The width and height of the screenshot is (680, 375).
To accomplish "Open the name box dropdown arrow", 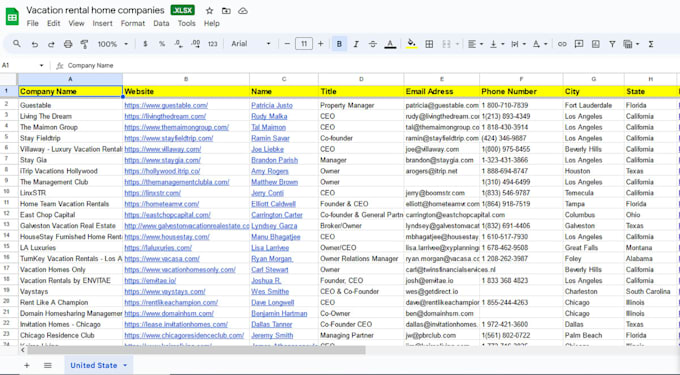I will pyautogui.click(x=42, y=65).
